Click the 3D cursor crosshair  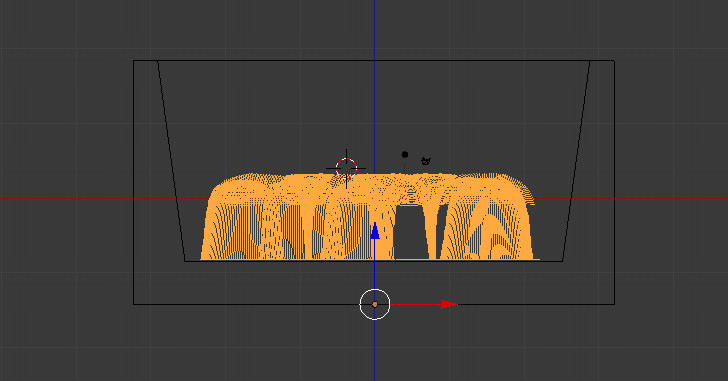click(x=346, y=168)
